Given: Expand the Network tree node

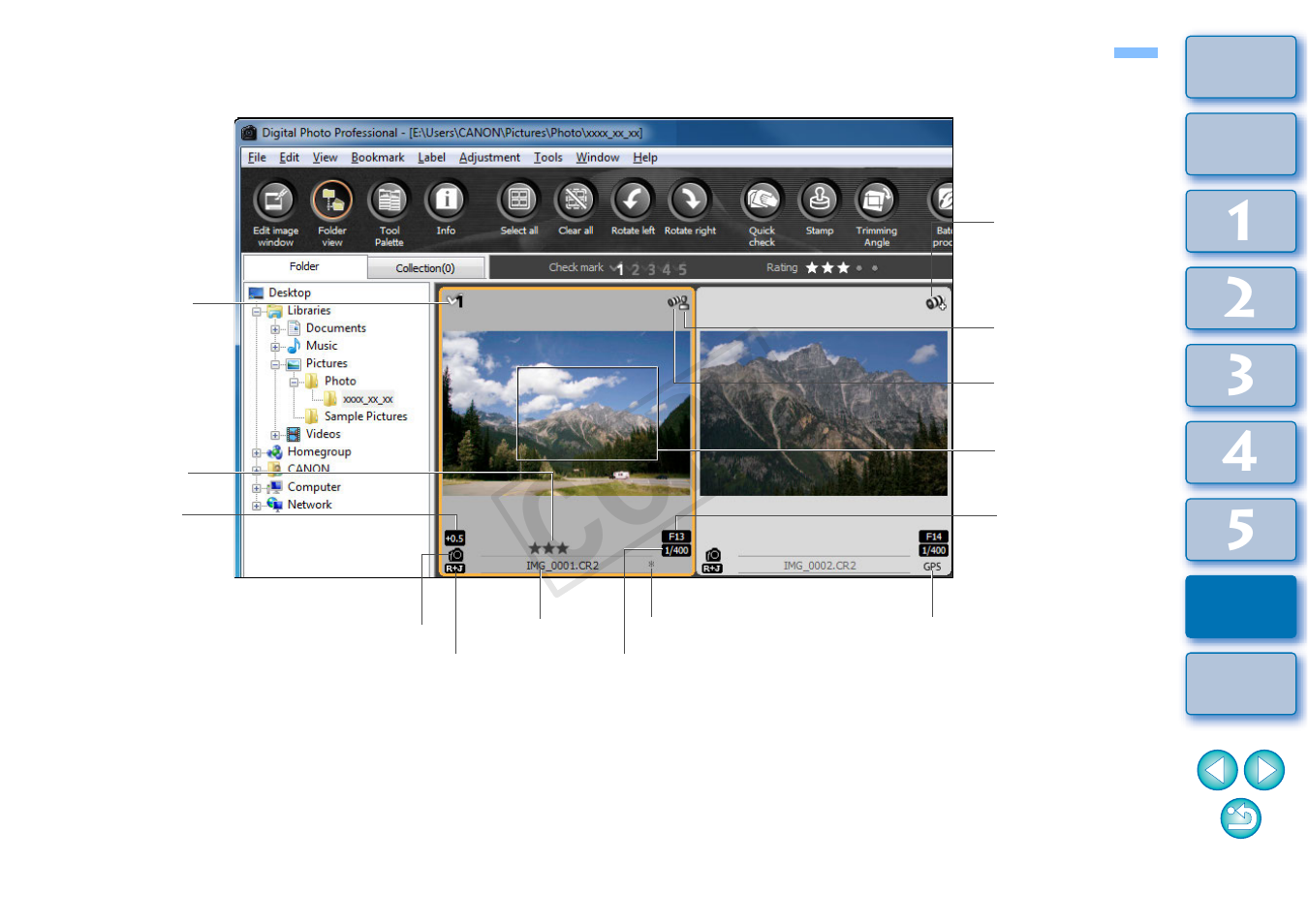Looking at the screenshot, I should coord(257,506).
